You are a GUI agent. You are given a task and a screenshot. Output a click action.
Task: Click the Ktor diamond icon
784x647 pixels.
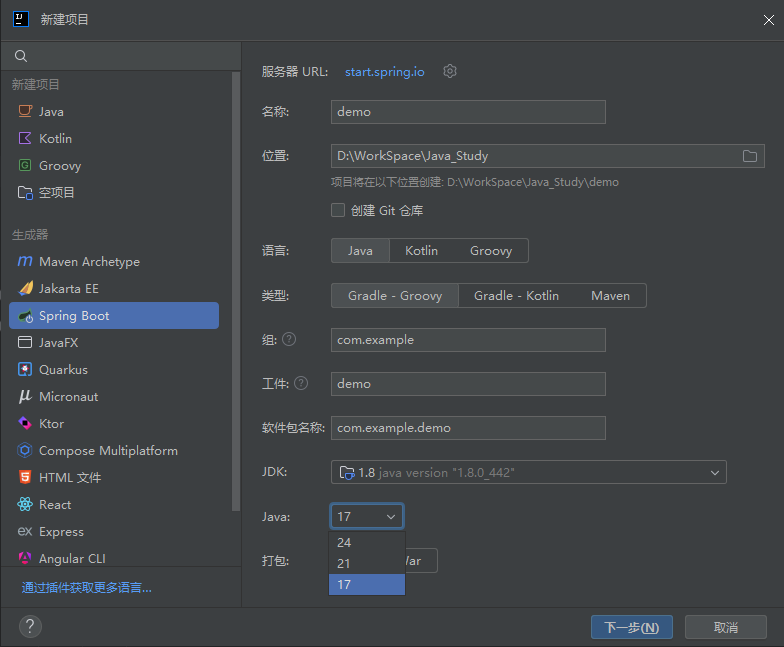click(x=25, y=423)
